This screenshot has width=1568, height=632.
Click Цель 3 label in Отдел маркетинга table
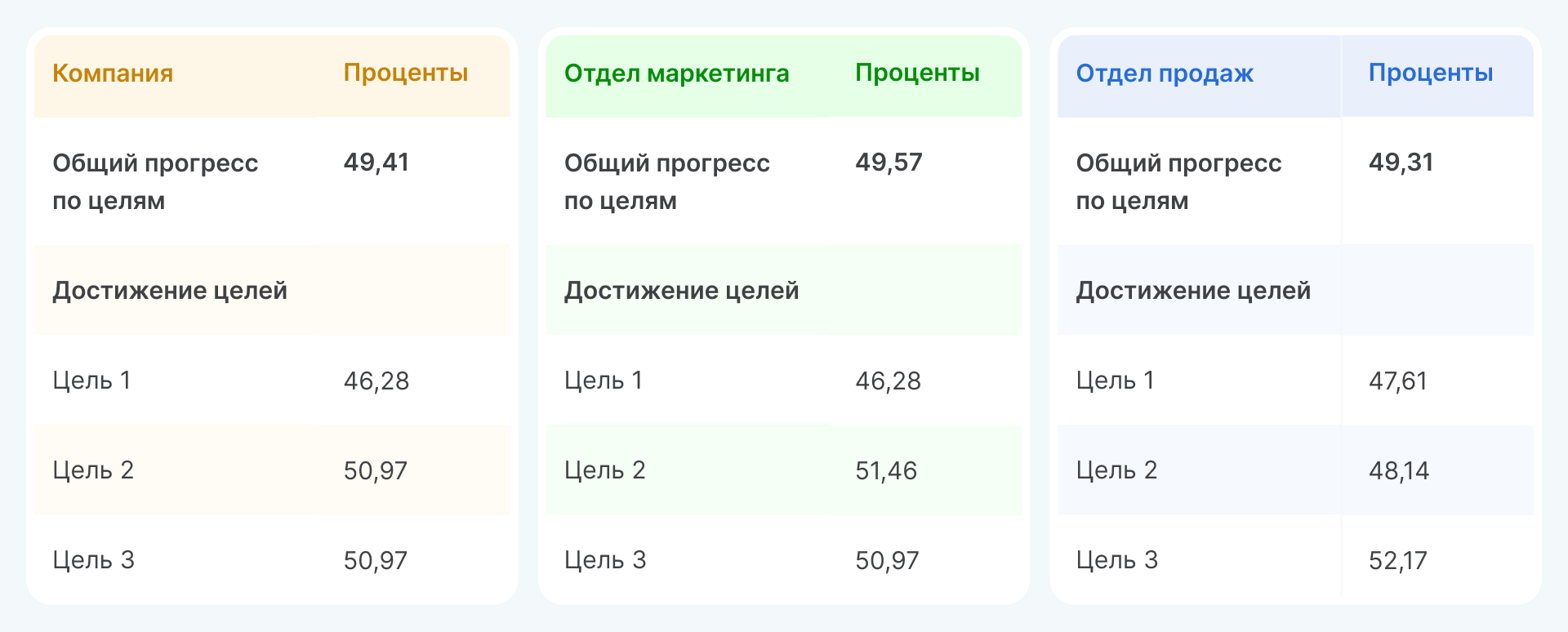coord(605,560)
